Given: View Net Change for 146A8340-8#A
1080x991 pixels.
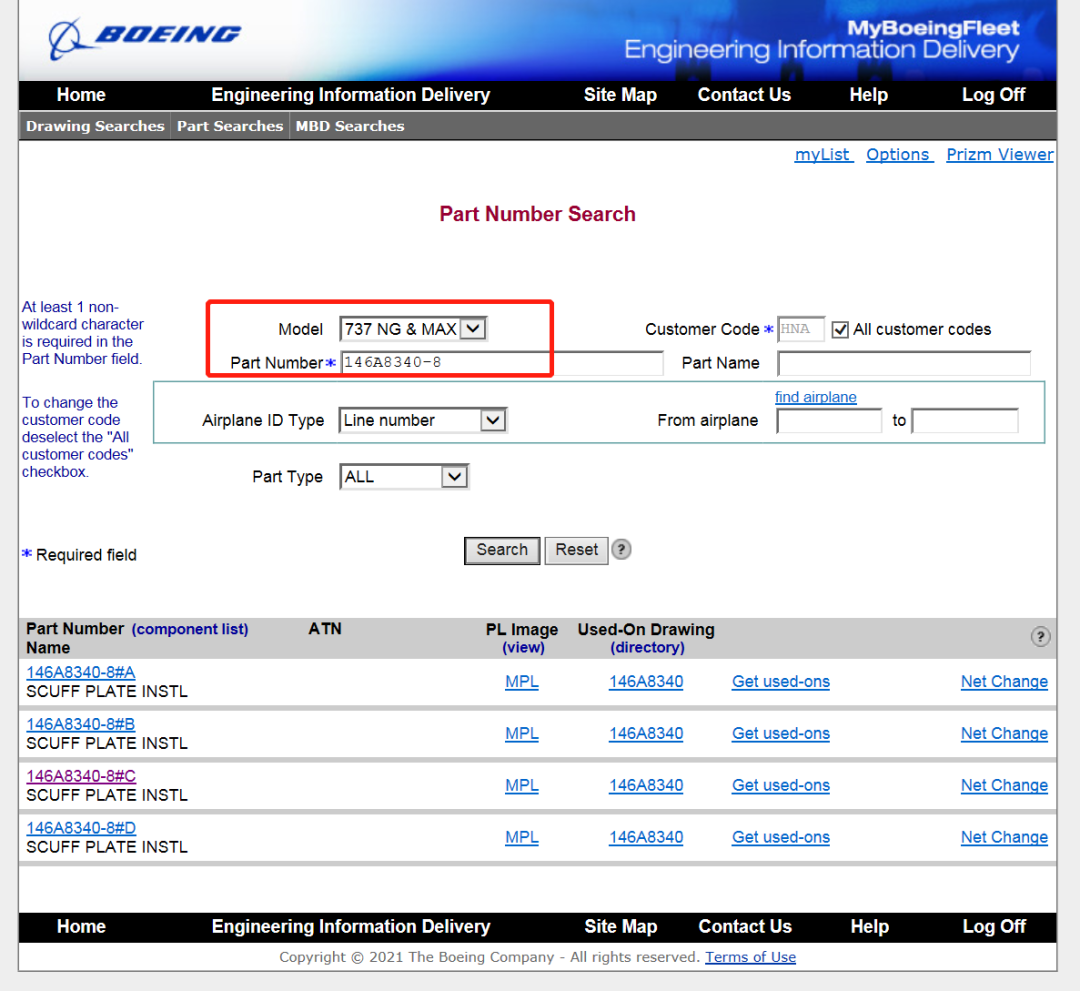Looking at the screenshot, I should [x=1004, y=682].
